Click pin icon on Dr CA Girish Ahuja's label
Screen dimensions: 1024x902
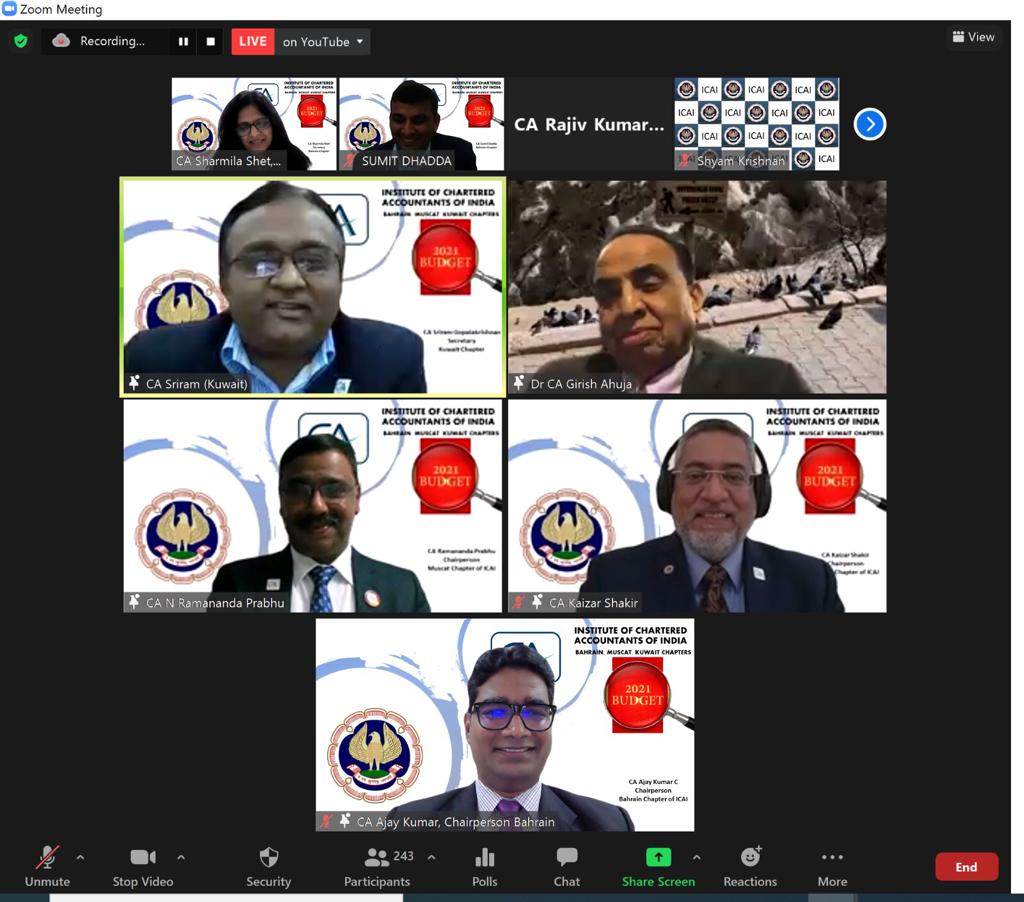519,383
